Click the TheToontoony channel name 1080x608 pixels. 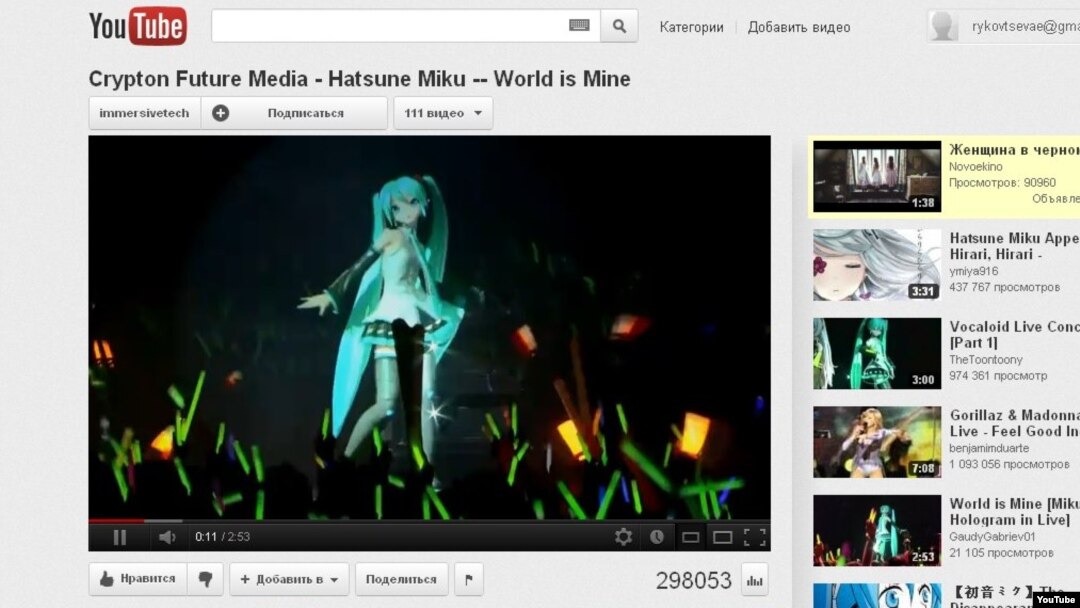tap(986, 359)
